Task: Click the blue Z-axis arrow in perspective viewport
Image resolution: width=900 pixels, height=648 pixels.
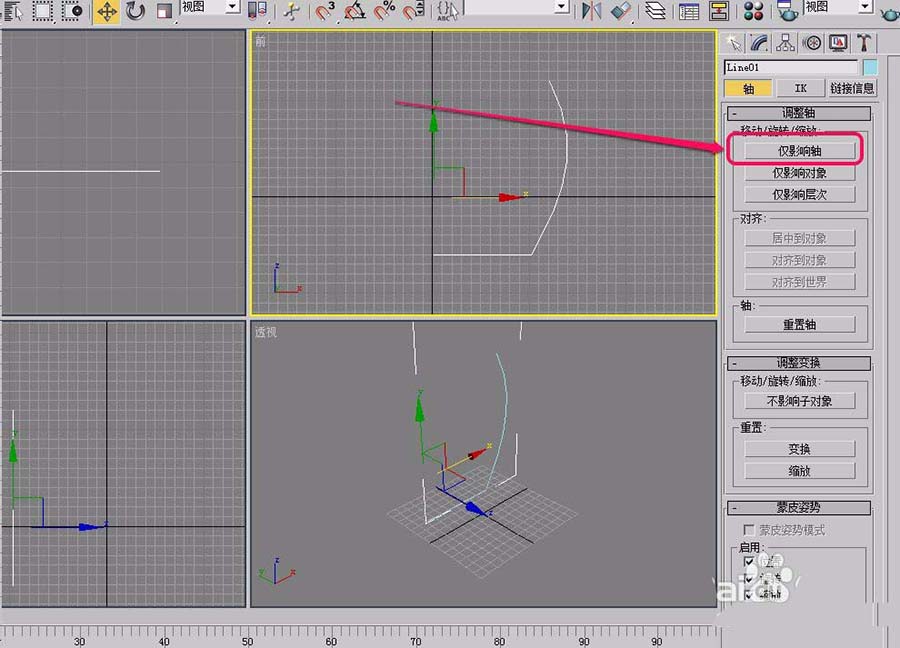Action: pos(474,507)
